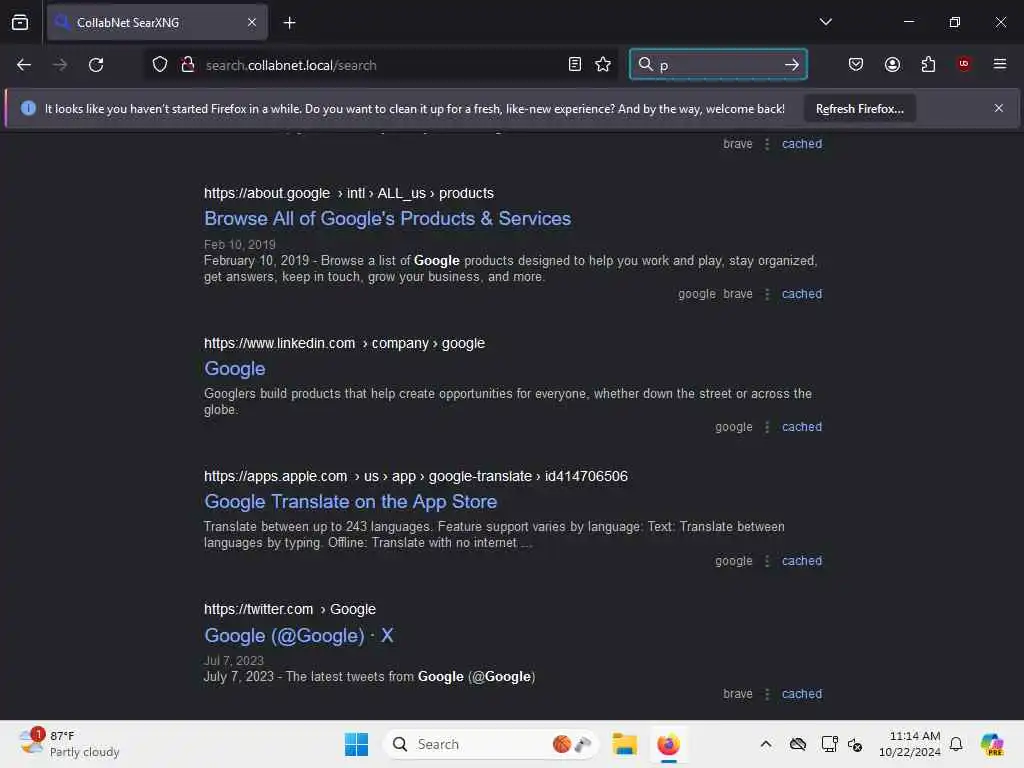The height and width of the screenshot is (768, 1024).
Task: Open options dots for Twitter result
Action: (x=767, y=694)
